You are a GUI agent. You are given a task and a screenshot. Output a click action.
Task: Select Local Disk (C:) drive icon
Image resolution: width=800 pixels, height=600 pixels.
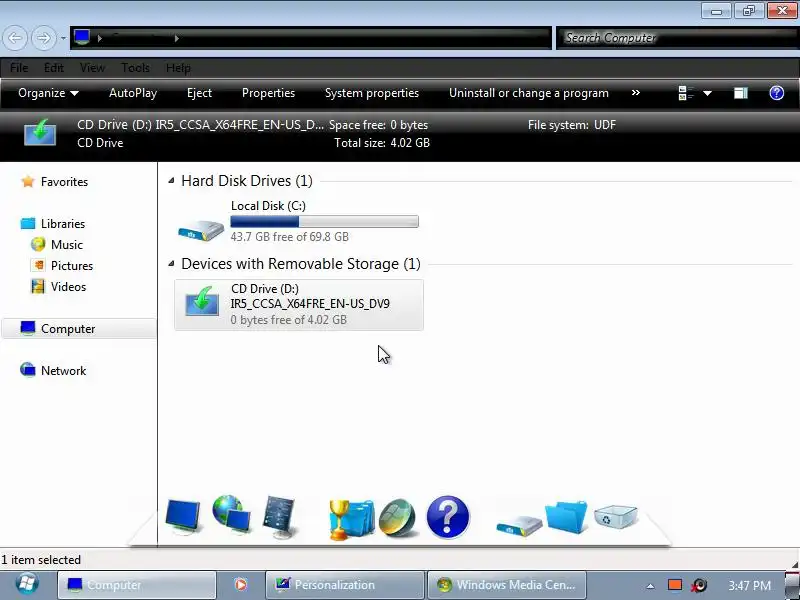pyautogui.click(x=201, y=229)
